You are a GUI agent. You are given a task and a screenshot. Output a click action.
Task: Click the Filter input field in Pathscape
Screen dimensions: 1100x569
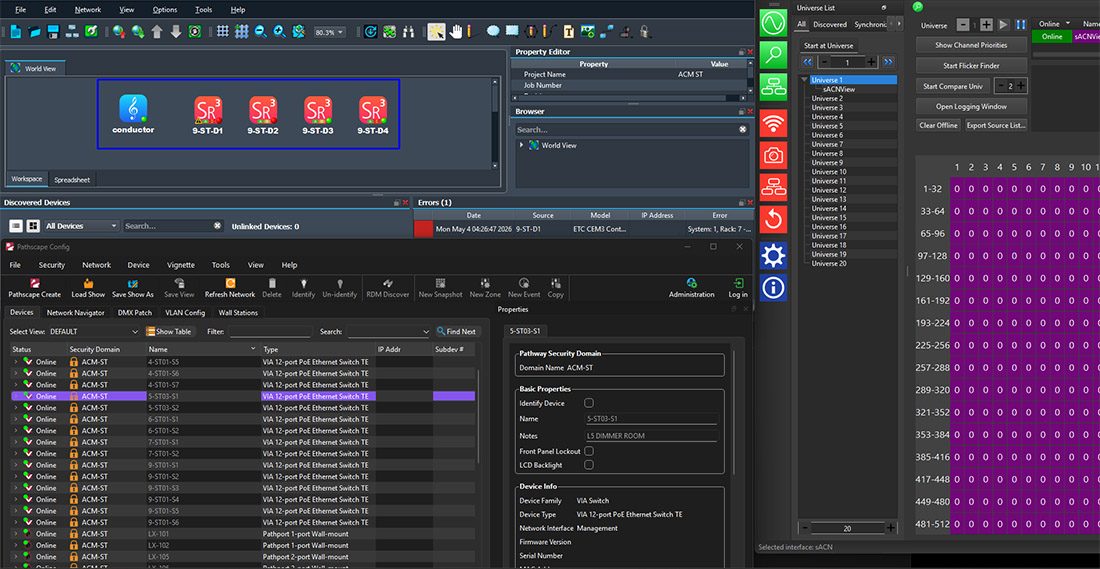click(271, 331)
